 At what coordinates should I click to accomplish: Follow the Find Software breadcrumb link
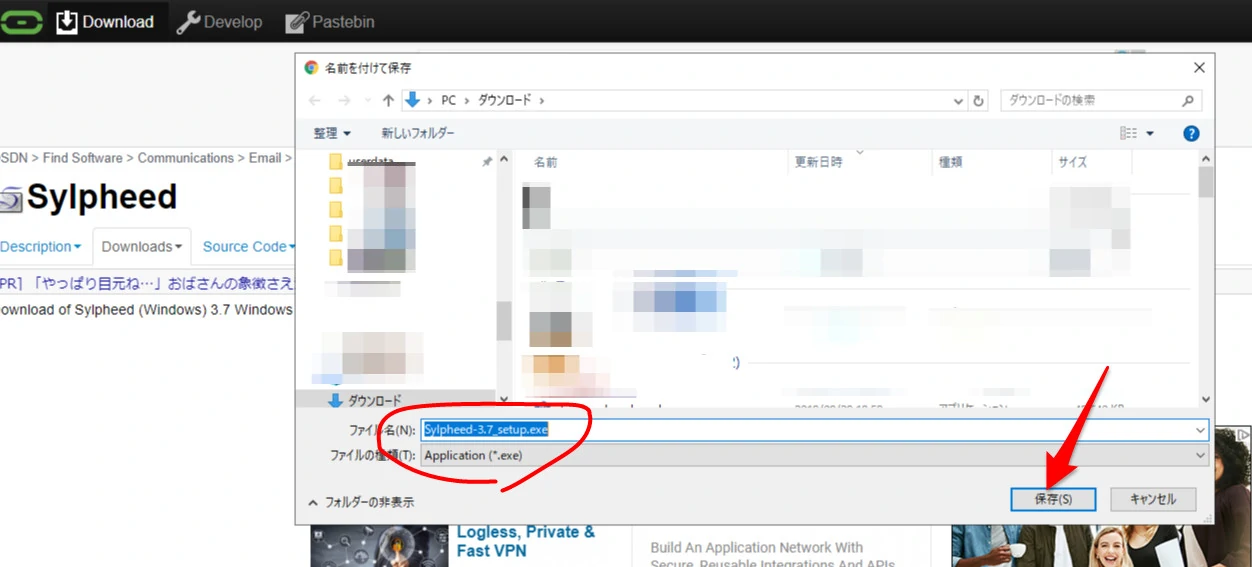pyautogui.click(x=83, y=158)
